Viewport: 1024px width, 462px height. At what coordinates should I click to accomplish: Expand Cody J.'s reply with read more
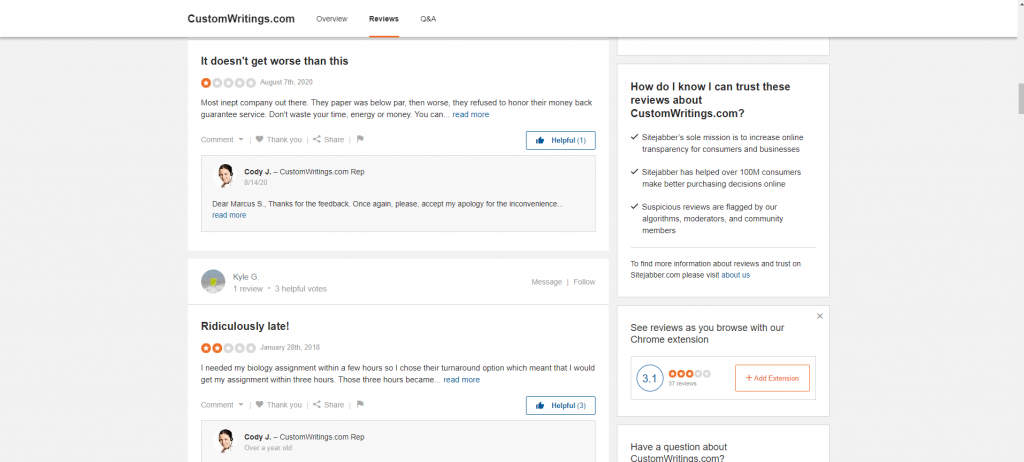[x=229, y=215]
